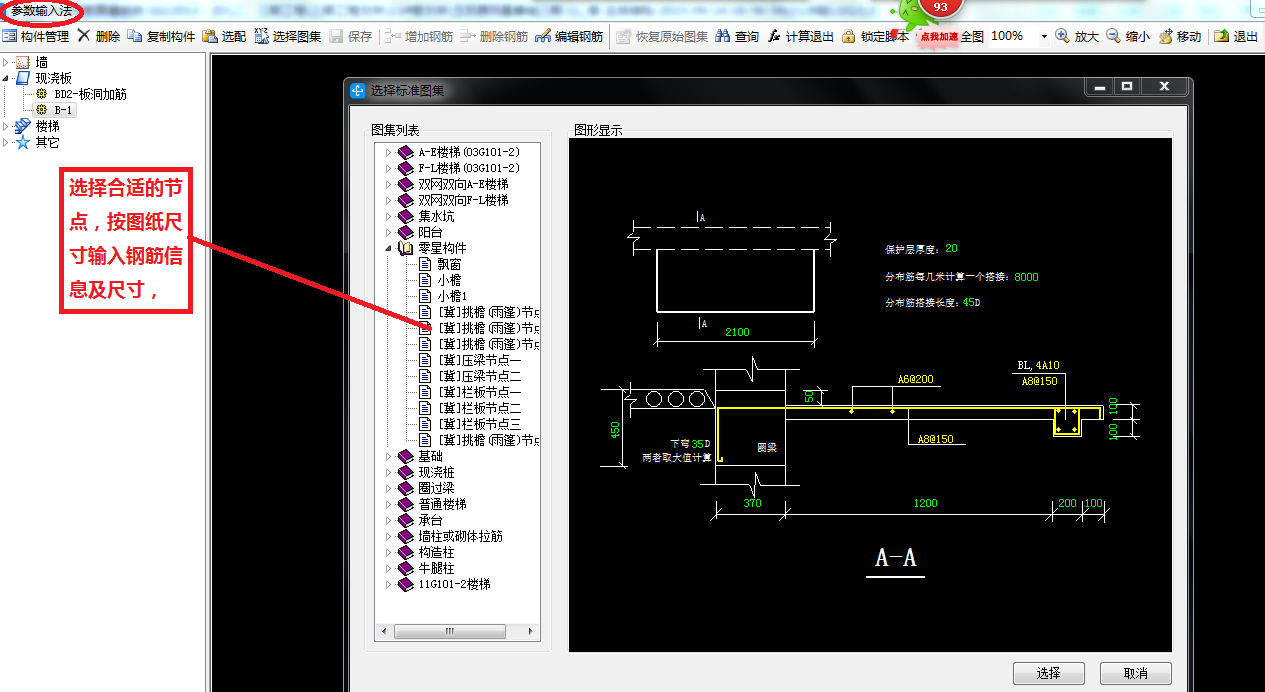This screenshot has height=692, width=1265.
Task: Open 选择图集 from the toolbar
Action: 288,36
